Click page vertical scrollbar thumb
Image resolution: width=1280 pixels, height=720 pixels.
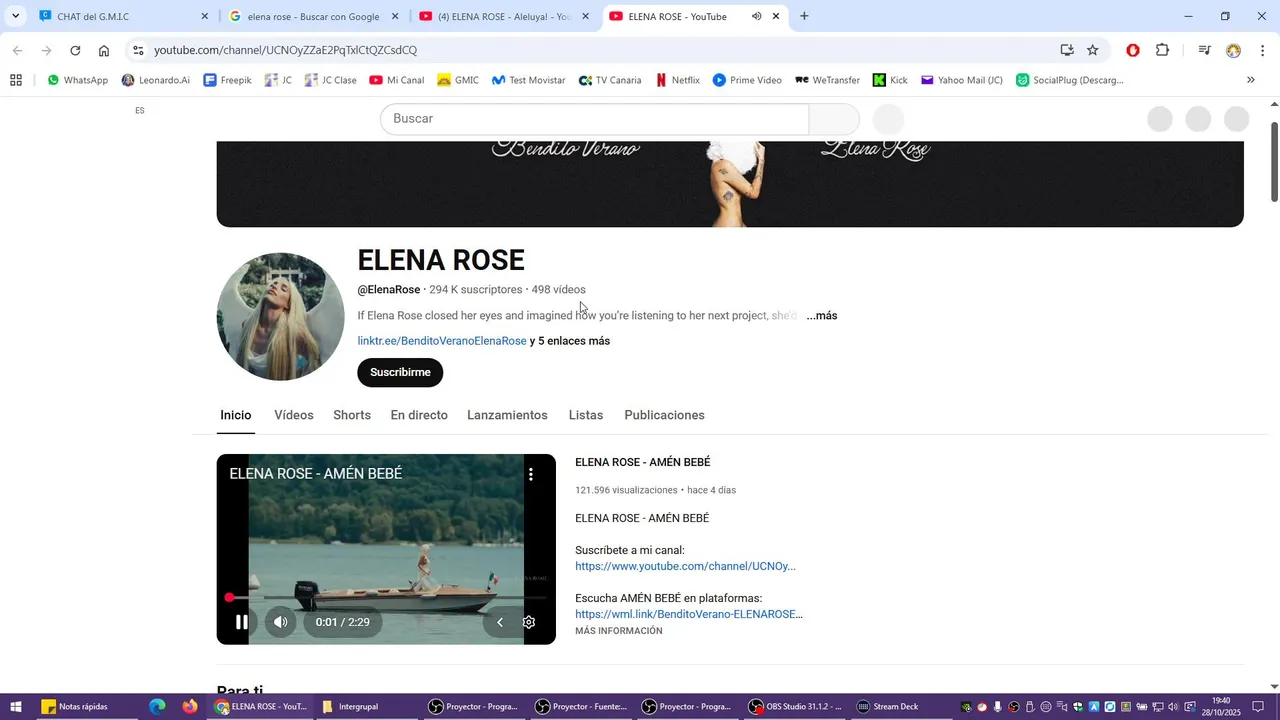tap(1274, 161)
